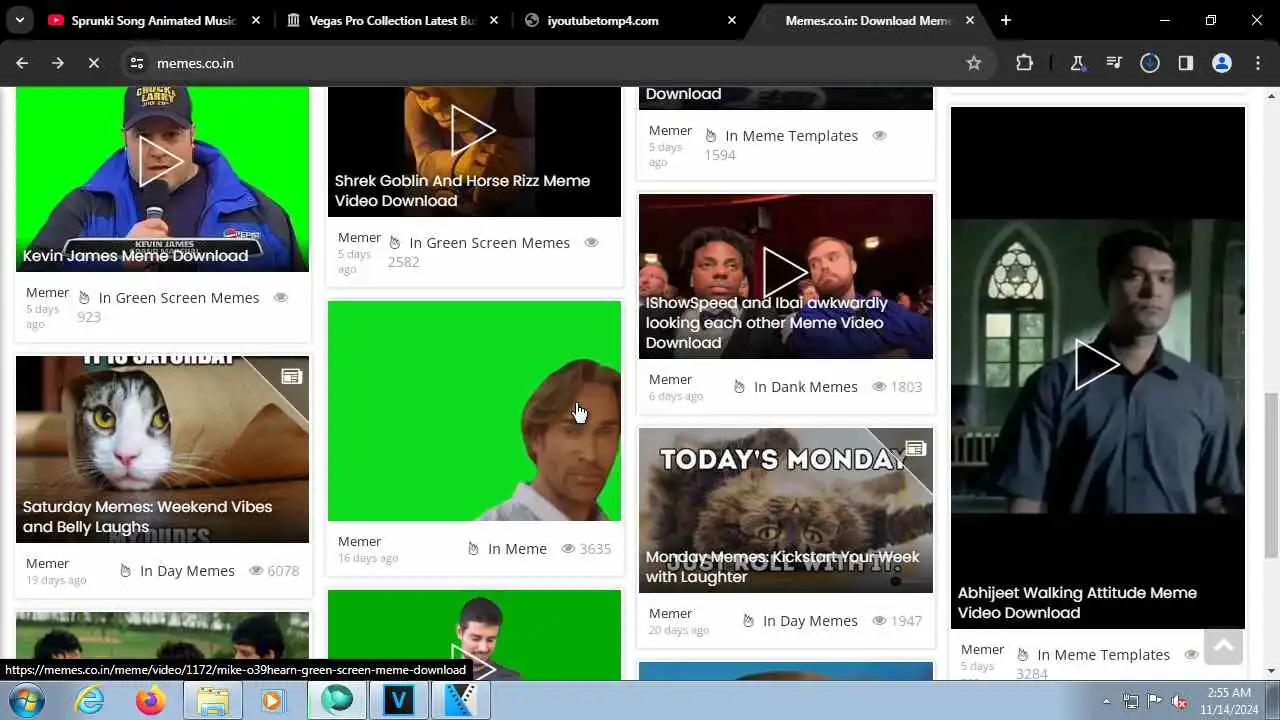Image resolution: width=1280 pixels, height=720 pixels.
Task: Open the tab search dropdown arrow
Action: pyautogui.click(x=19, y=20)
